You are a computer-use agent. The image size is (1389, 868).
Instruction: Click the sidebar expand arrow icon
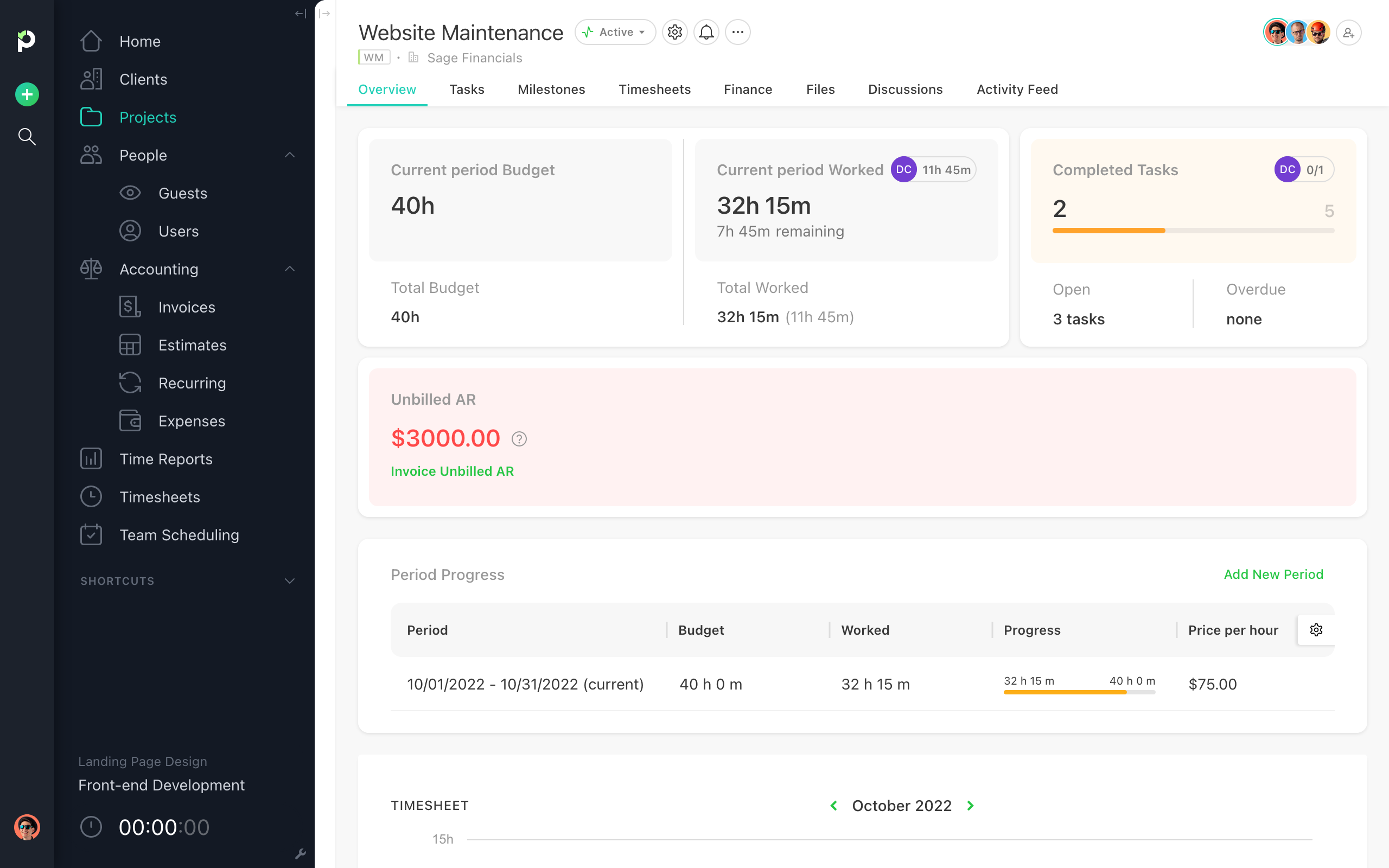(x=325, y=13)
